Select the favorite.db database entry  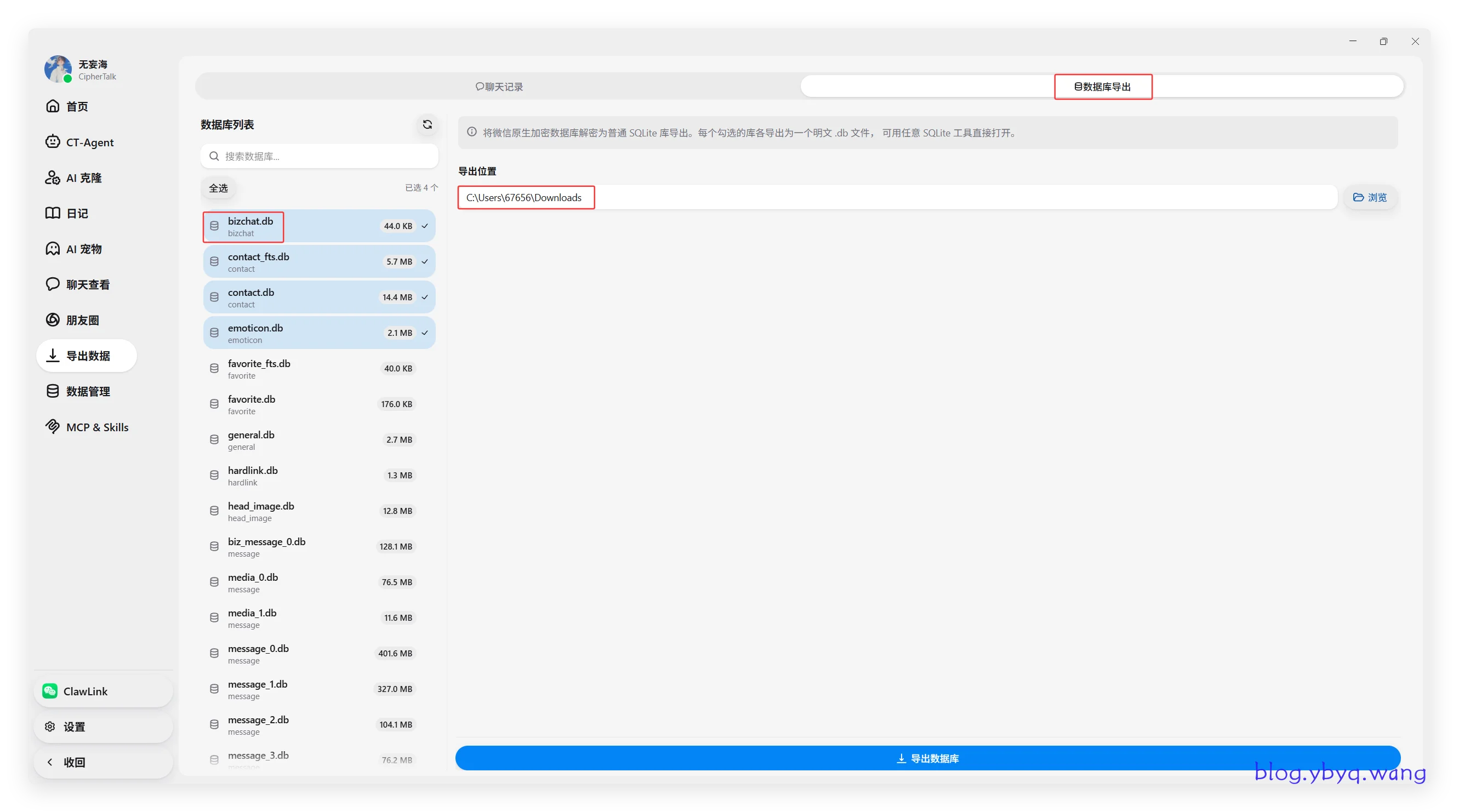click(320, 404)
